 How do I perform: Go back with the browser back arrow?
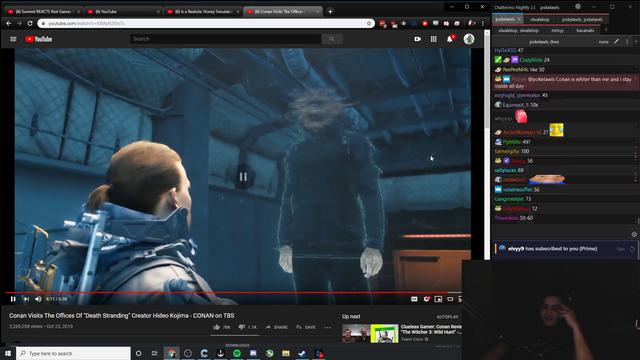(x=9, y=23)
